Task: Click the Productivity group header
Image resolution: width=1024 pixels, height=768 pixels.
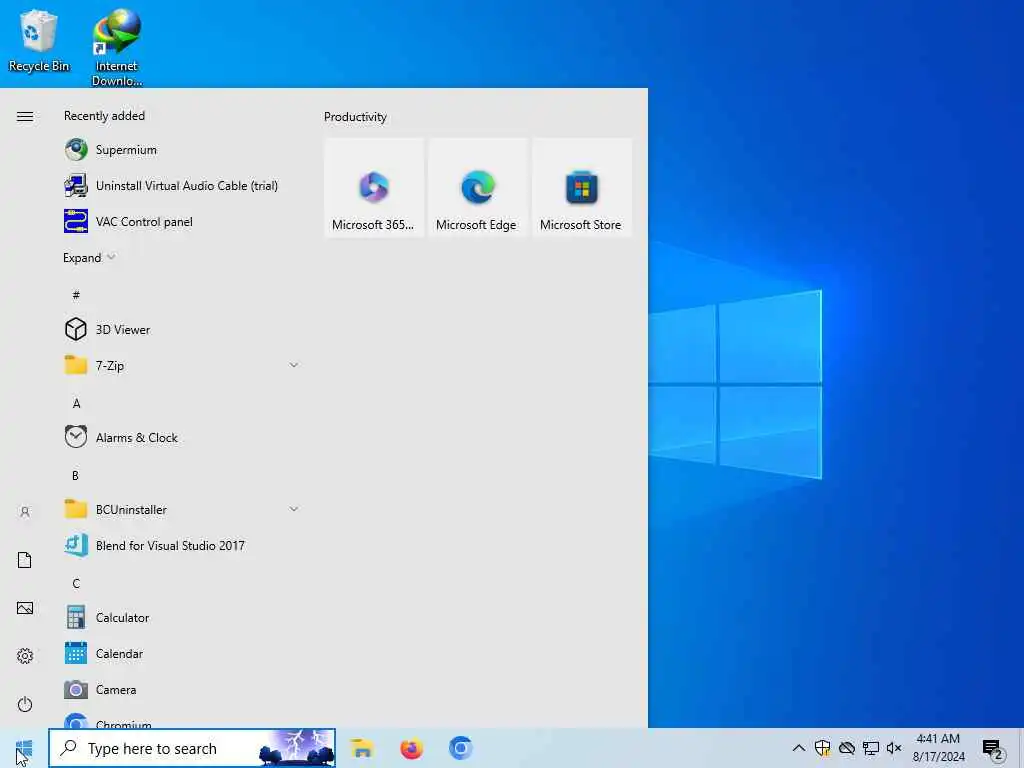Action: pyautogui.click(x=355, y=117)
